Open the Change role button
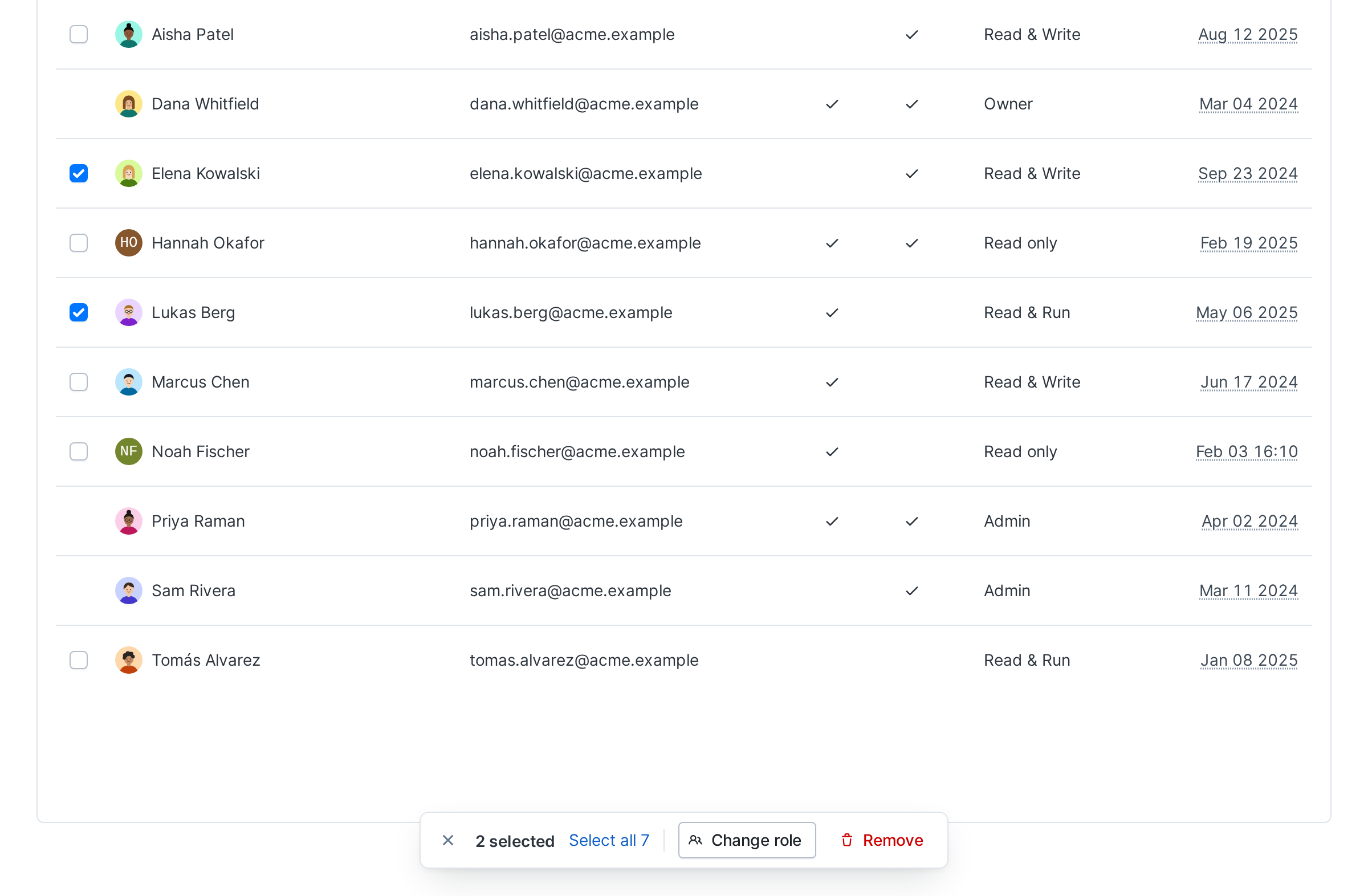Viewport: 1368px width, 896px height. [x=747, y=841]
